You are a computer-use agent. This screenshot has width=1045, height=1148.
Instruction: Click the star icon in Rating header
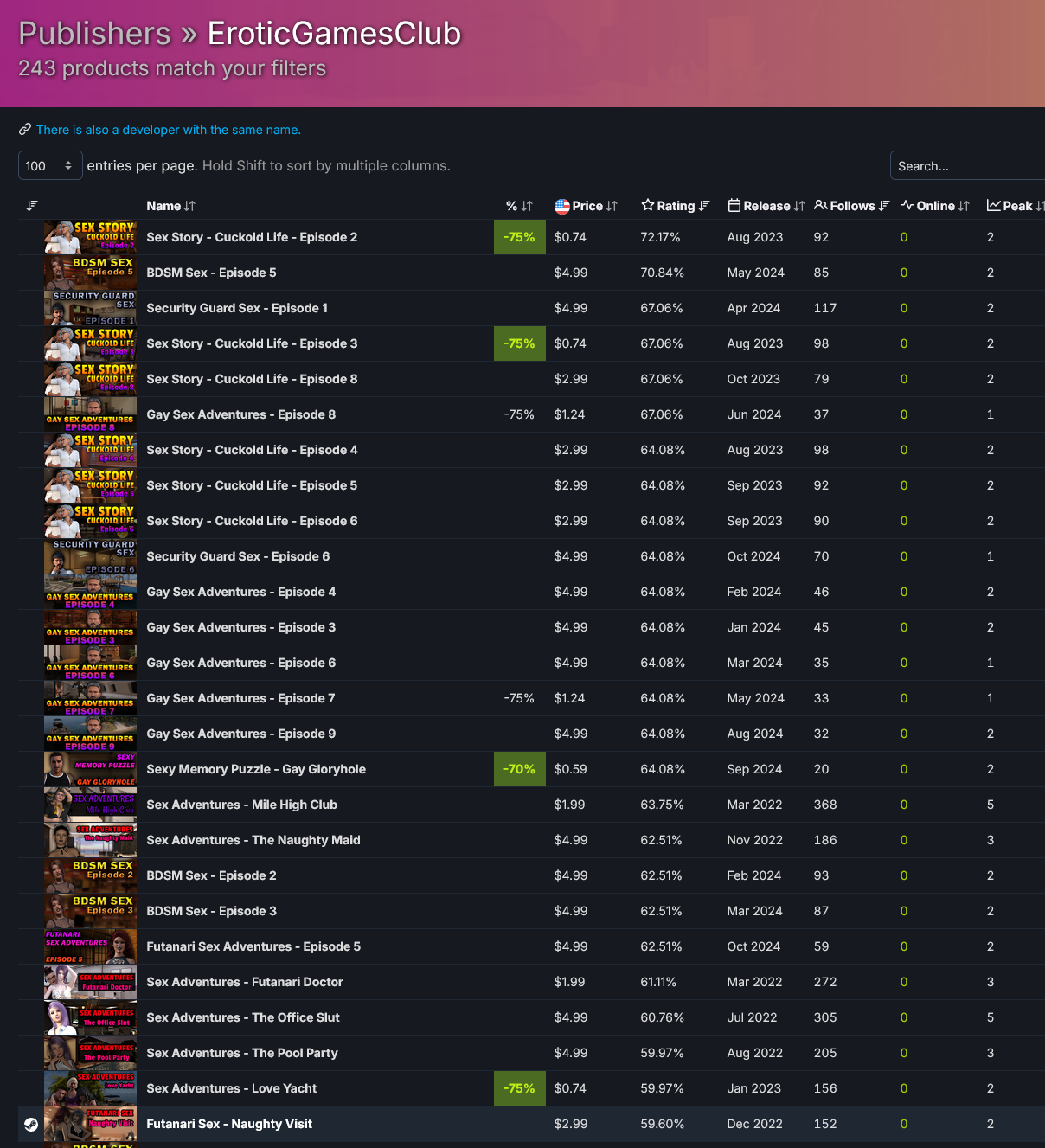pyautogui.click(x=647, y=206)
